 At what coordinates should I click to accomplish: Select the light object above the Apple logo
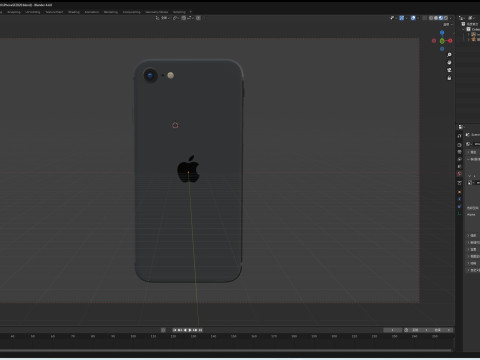click(175, 125)
